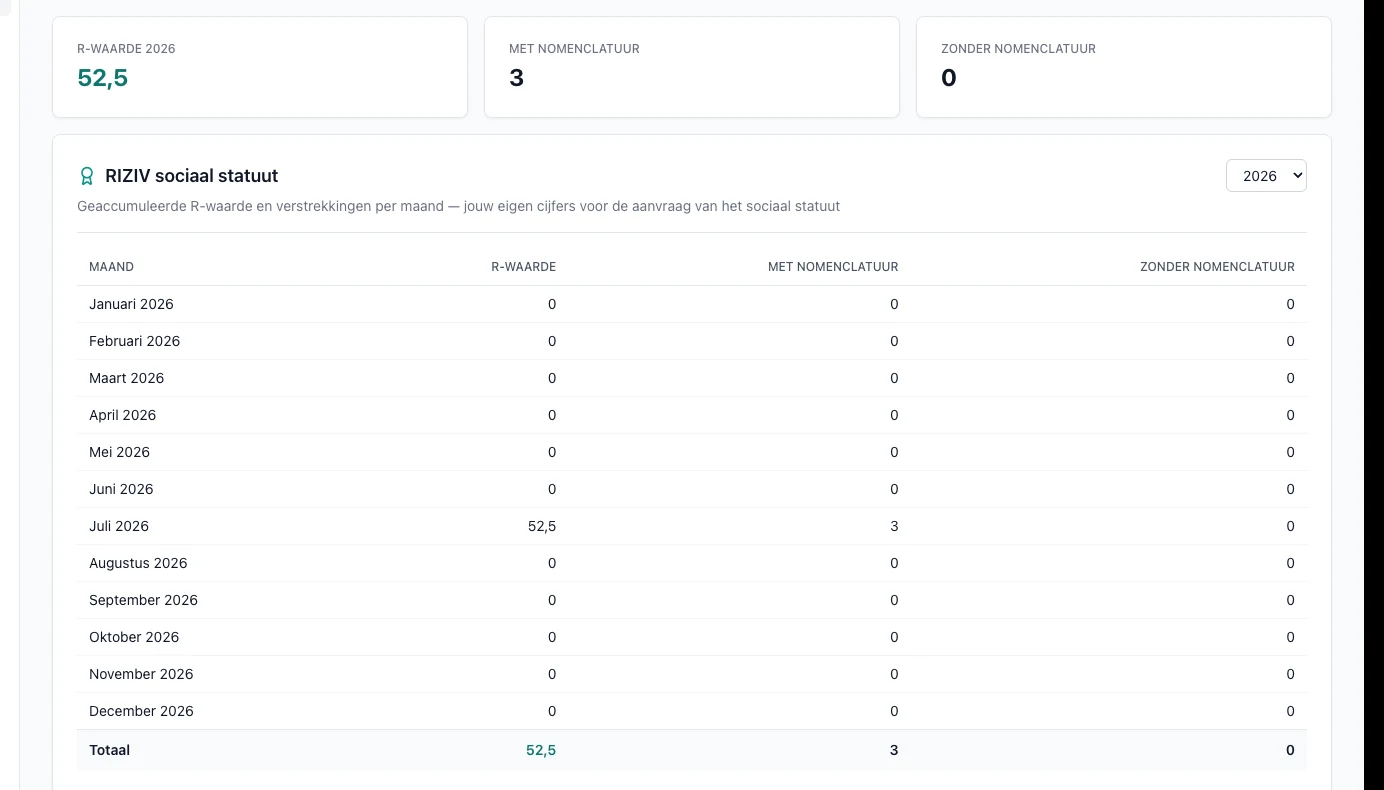
Task: Click the MAAND column header
Action: tap(111, 267)
